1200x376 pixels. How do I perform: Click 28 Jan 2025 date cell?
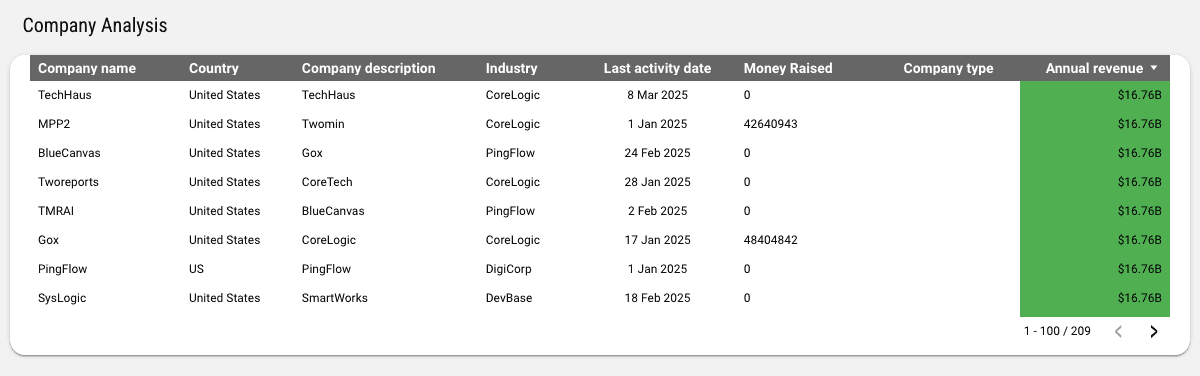[657, 182]
